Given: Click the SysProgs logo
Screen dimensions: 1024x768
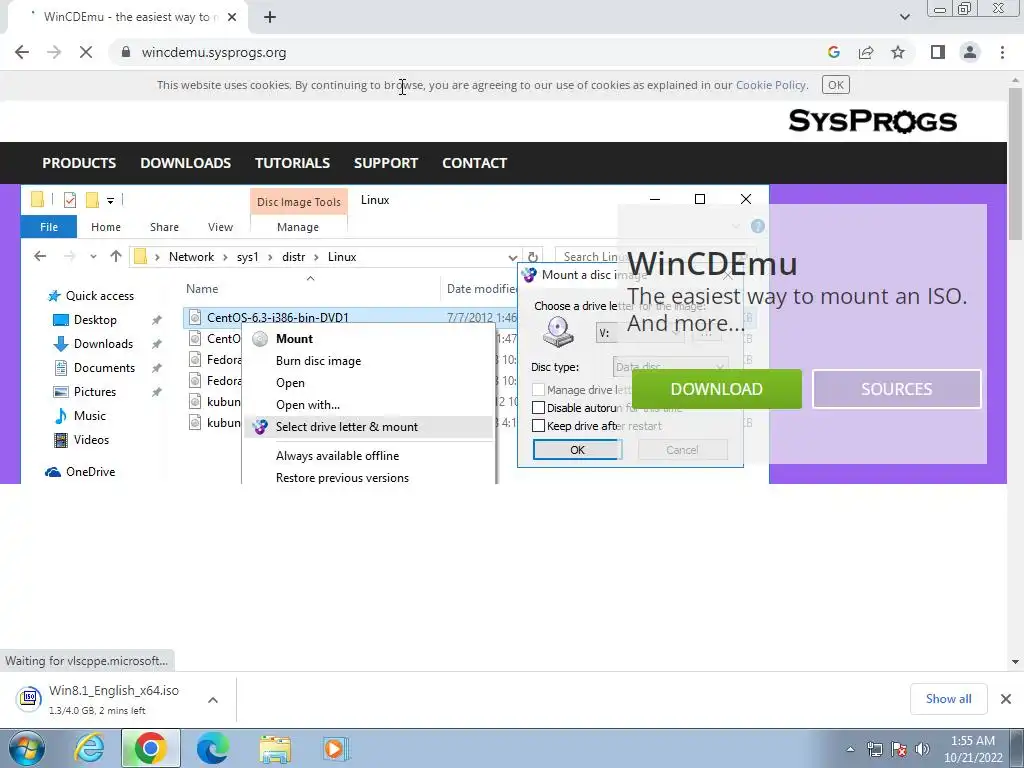Looking at the screenshot, I should [x=872, y=121].
